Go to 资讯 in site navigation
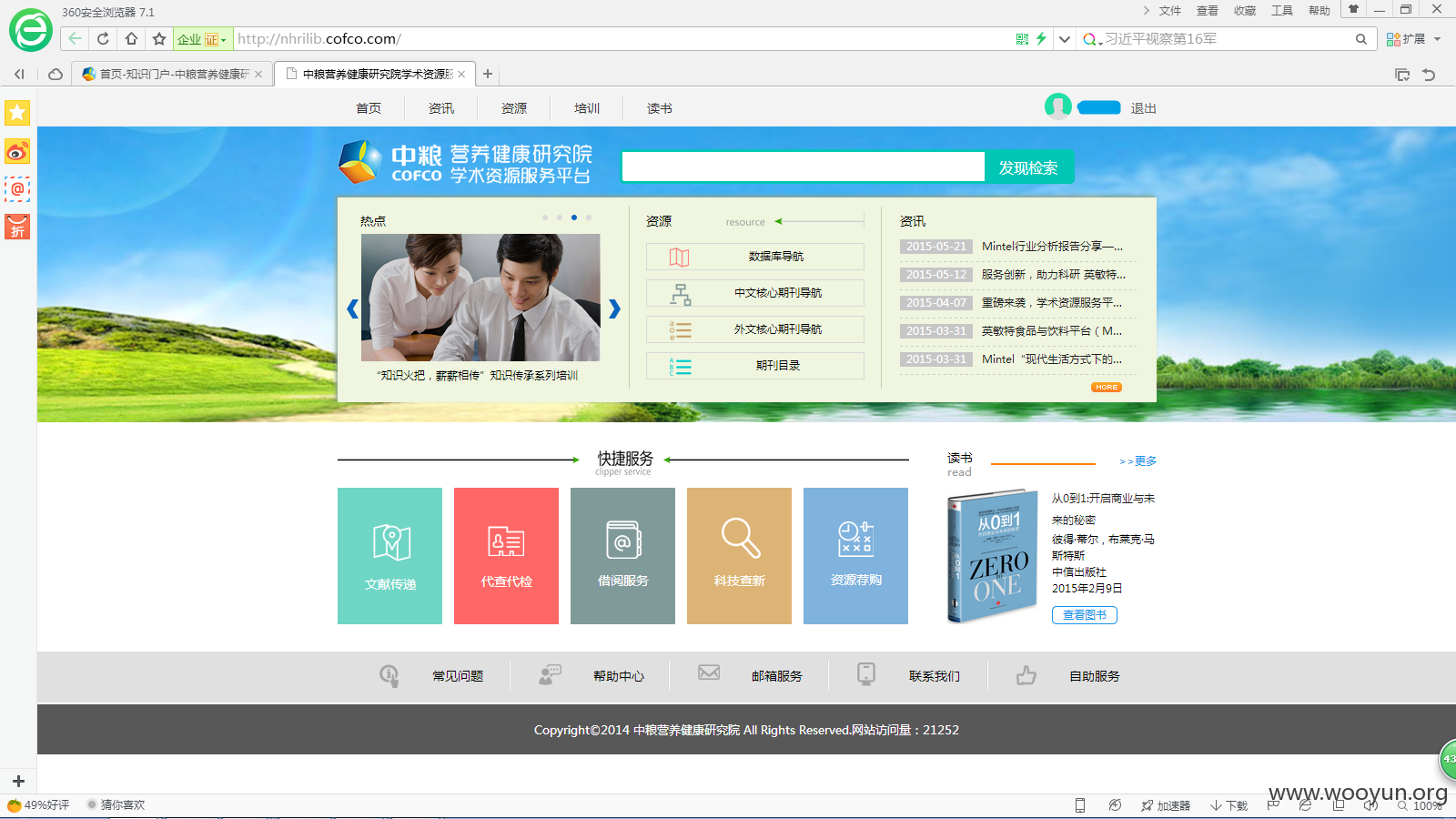Image resolution: width=1456 pixels, height=819 pixels. (x=441, y=108)
